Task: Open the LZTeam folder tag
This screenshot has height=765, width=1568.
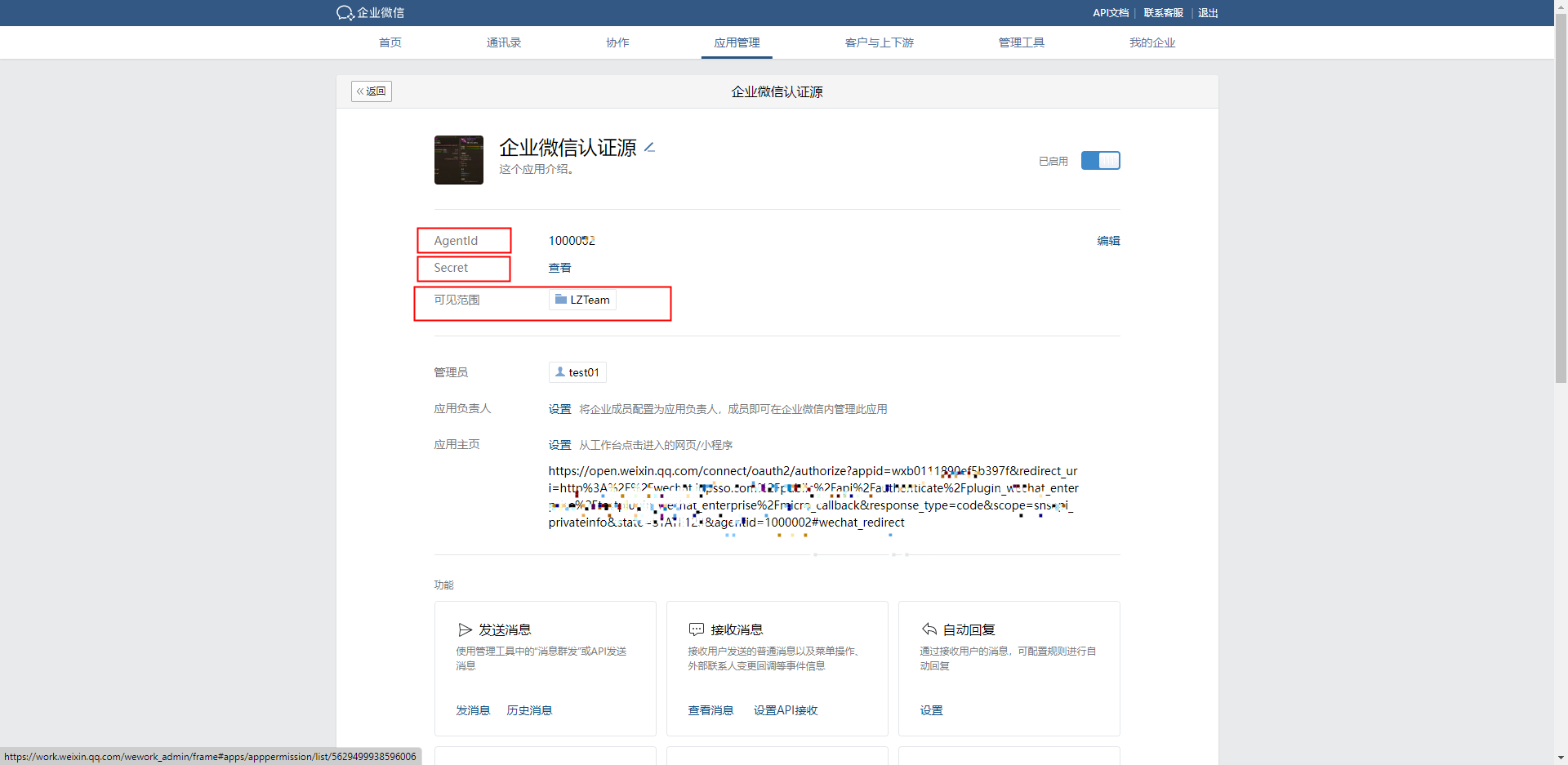Action: coord(582,300)
